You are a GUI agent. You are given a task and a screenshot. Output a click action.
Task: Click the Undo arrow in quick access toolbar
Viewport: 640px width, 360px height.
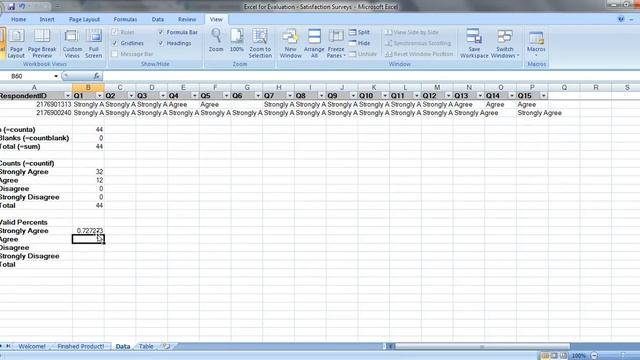(22, 7)
